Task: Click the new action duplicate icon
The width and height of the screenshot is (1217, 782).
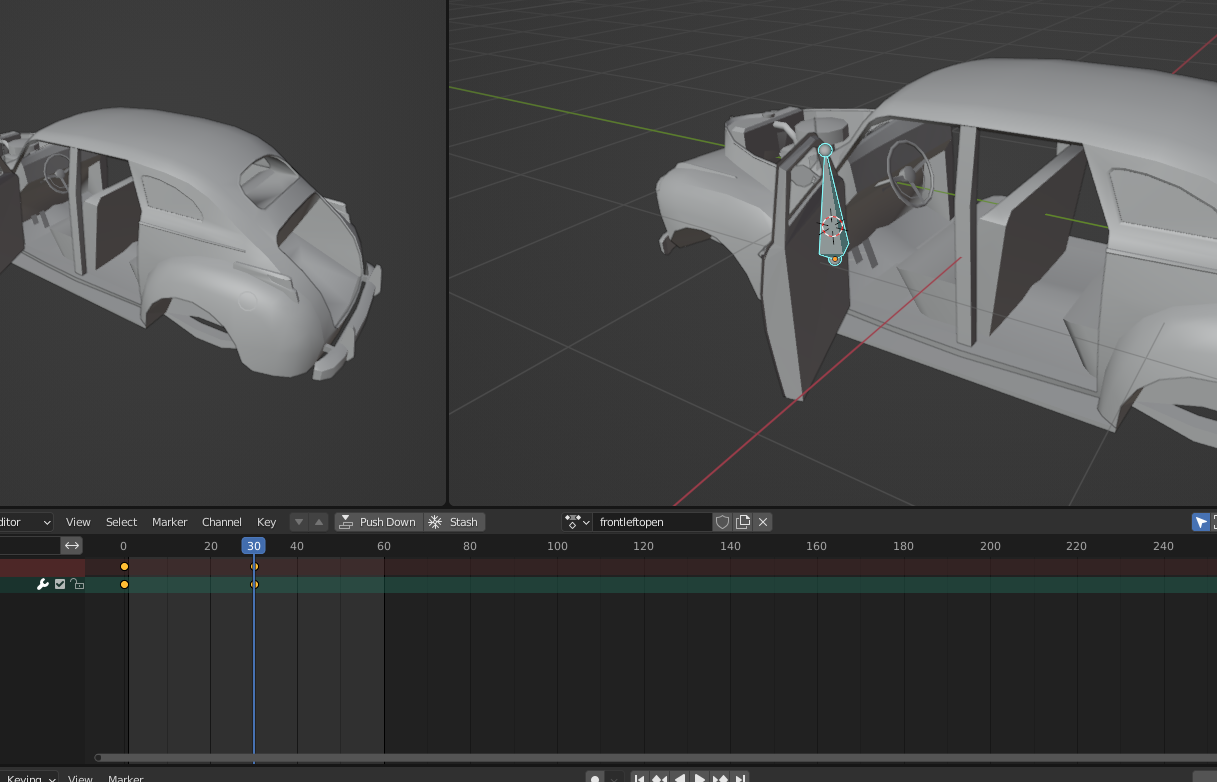Action: tap(743, 522)
